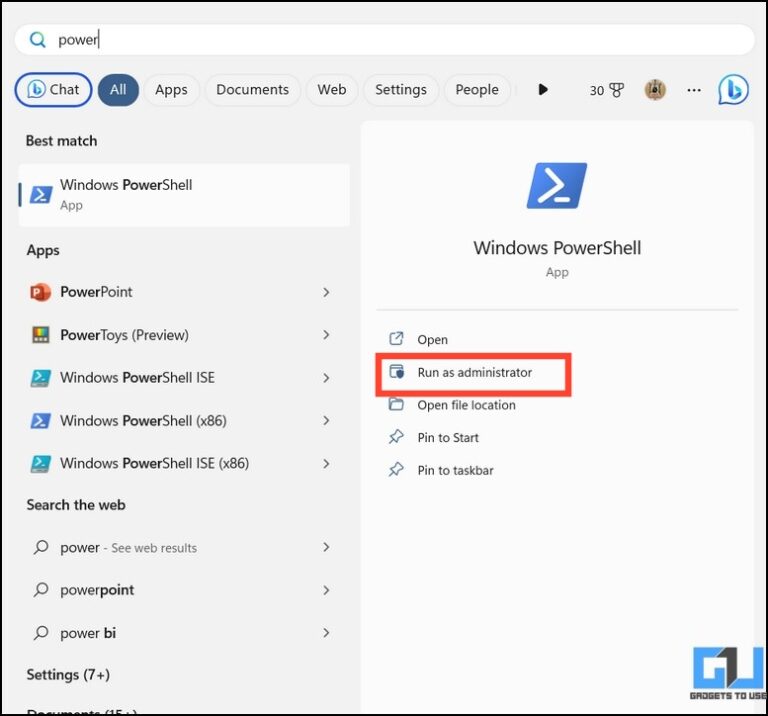Image resolution: width=768 pixels, height=716 pixels.
Task: Open the Settings (7+) results section
Action: 68,675
